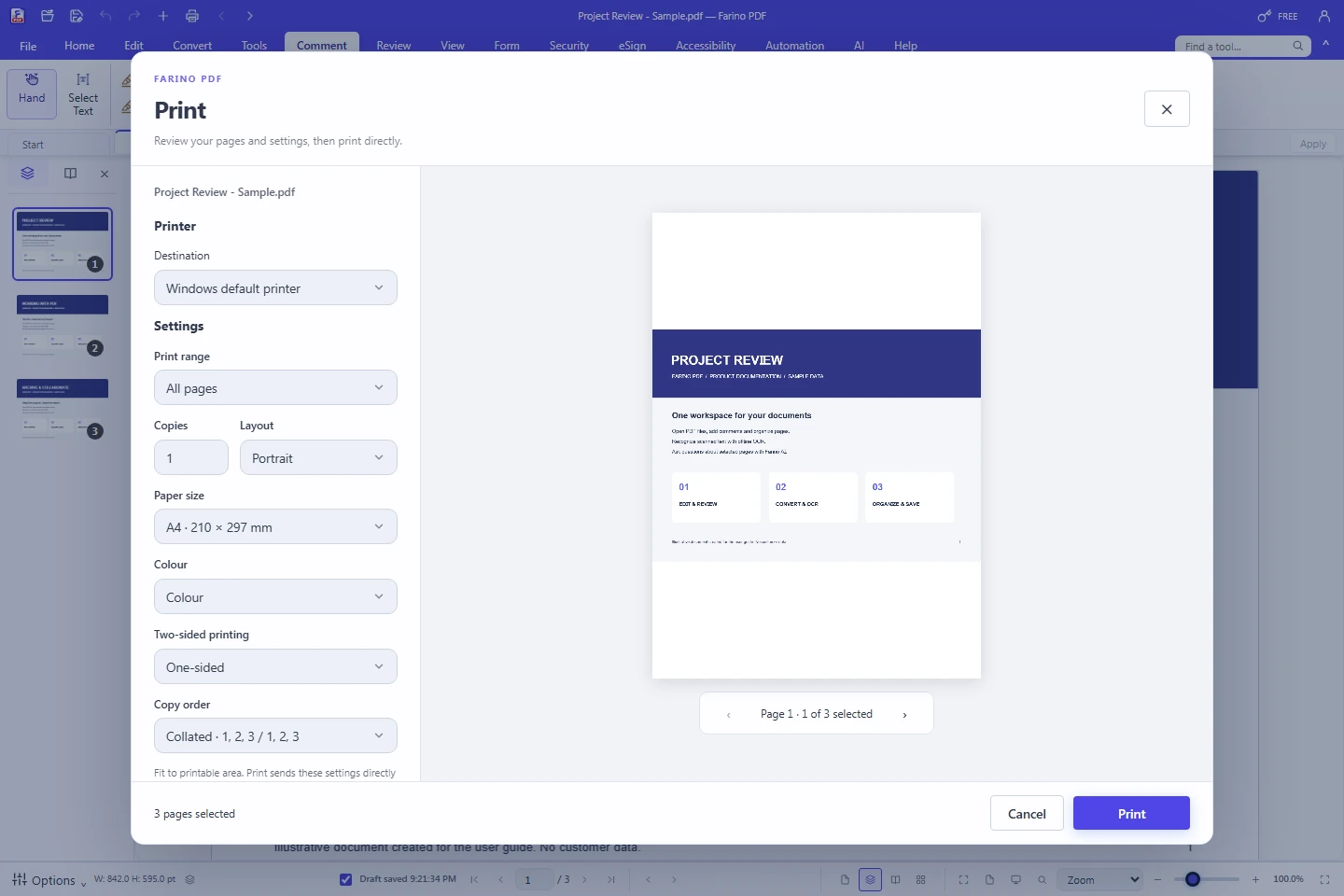1344x896 pixels.
Task: Choose the Select Text tool
Action: [83, 93]
